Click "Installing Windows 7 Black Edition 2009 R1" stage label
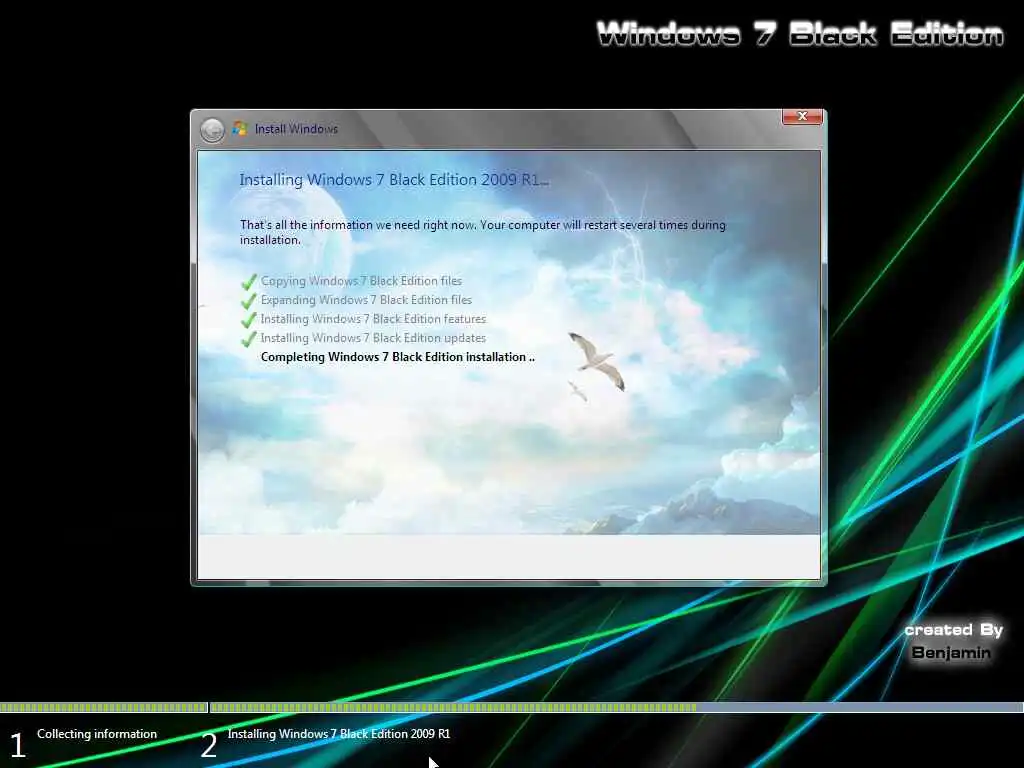The width and height of the screenshot is (1024, 768). [338, 734]
